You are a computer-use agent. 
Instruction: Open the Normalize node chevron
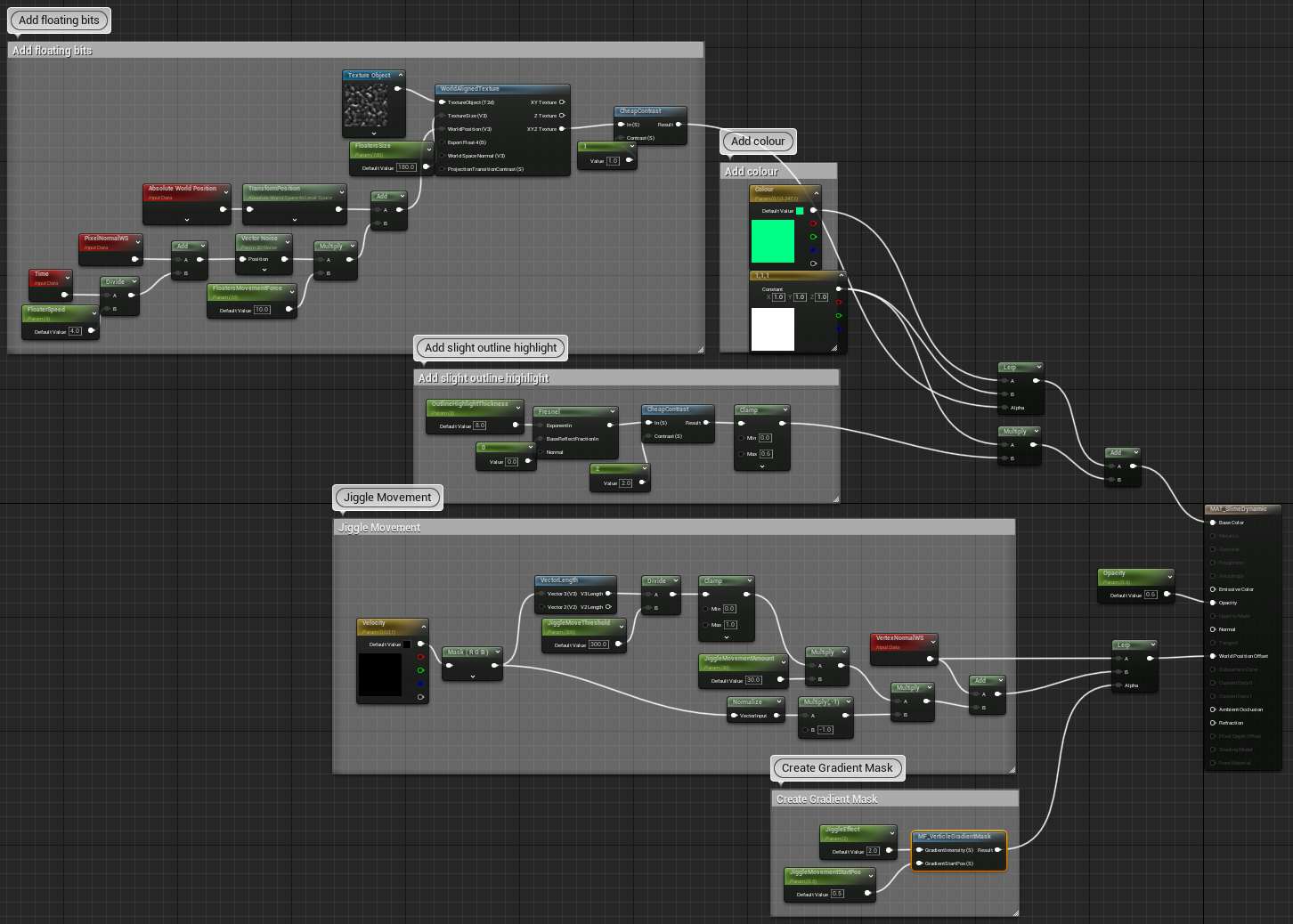(x=778, y=701)
